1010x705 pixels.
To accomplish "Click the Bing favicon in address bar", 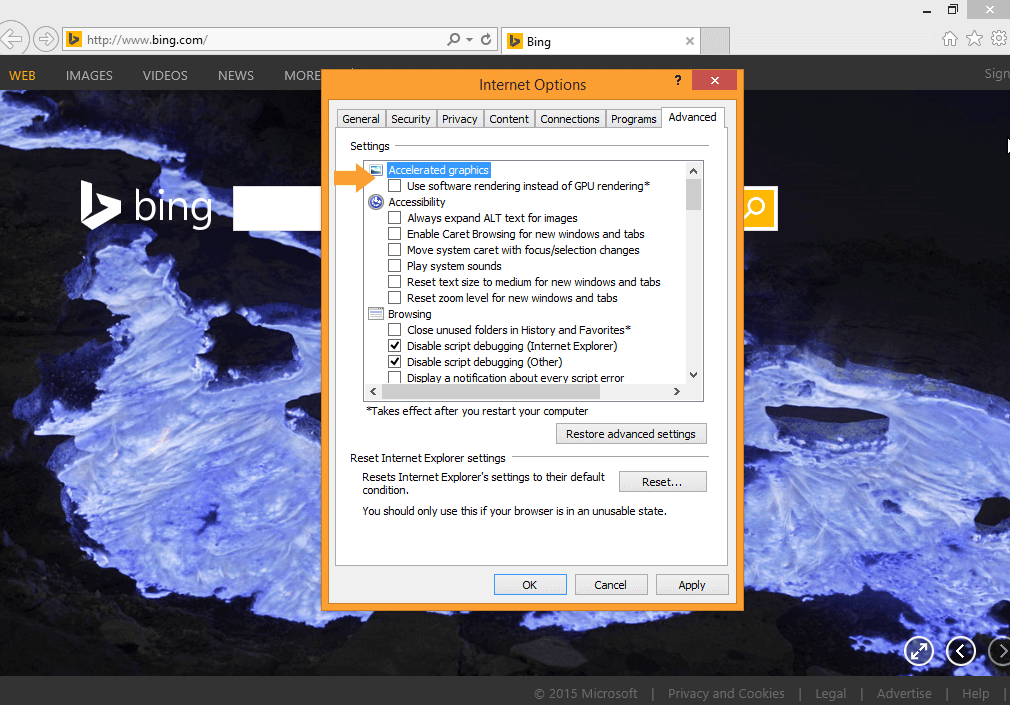I will pos(74,39).
